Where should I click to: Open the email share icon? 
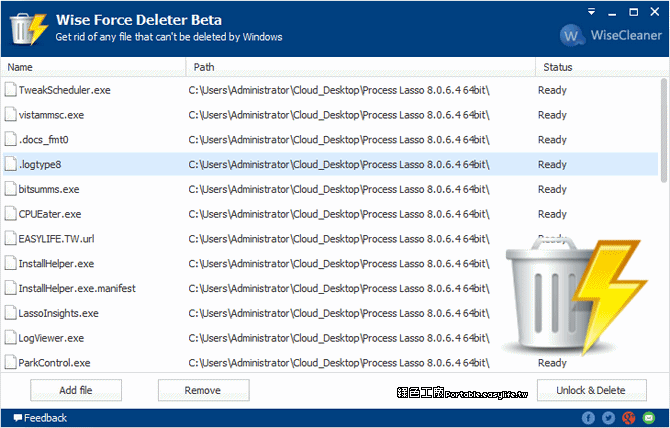point(649,418)
